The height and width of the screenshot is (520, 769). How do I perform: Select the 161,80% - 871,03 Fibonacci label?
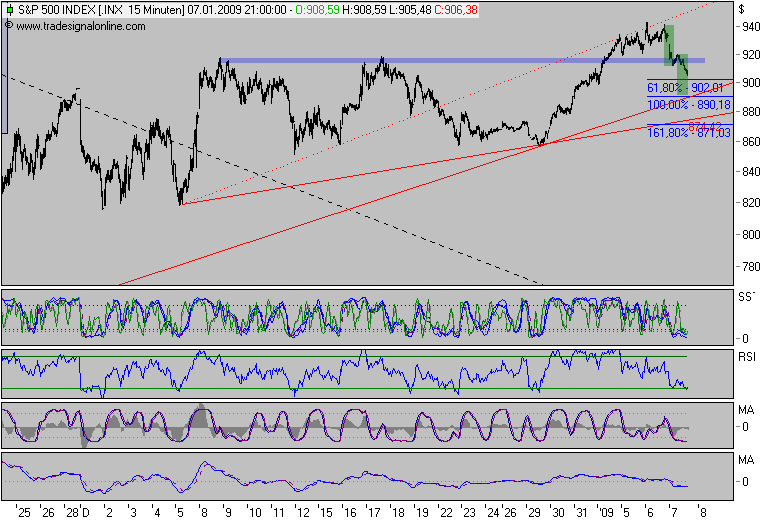689,133
